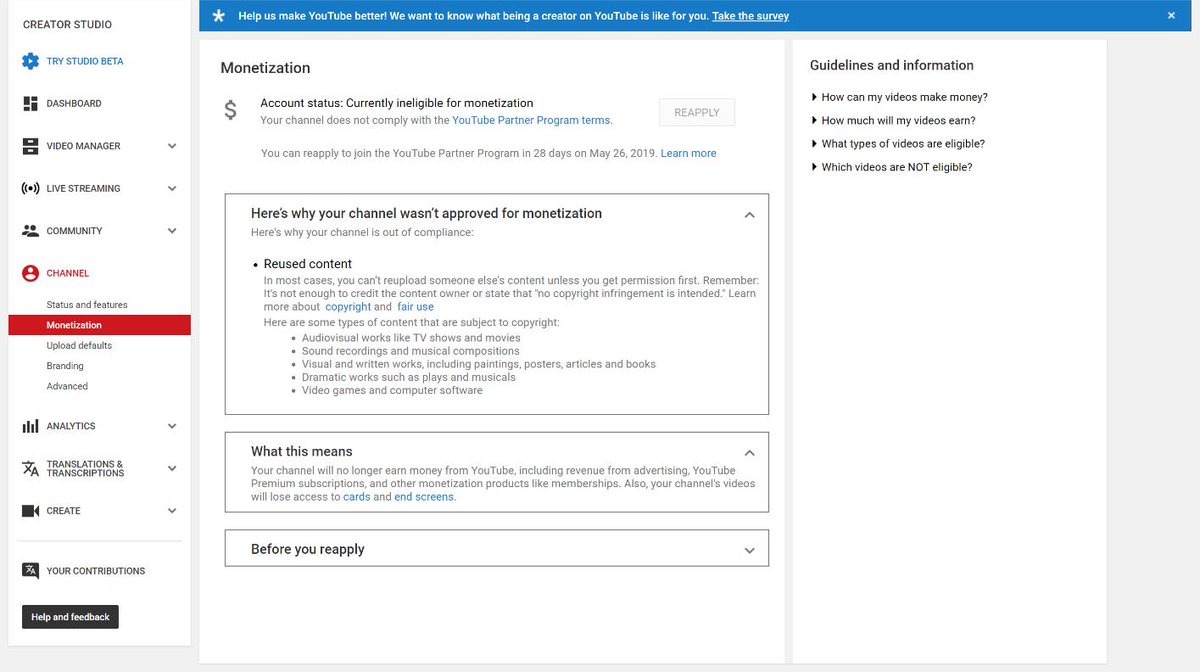Expand the Video Manager menu chevron
Viewport: 1200px width, 672px height.
coord(172,146)
